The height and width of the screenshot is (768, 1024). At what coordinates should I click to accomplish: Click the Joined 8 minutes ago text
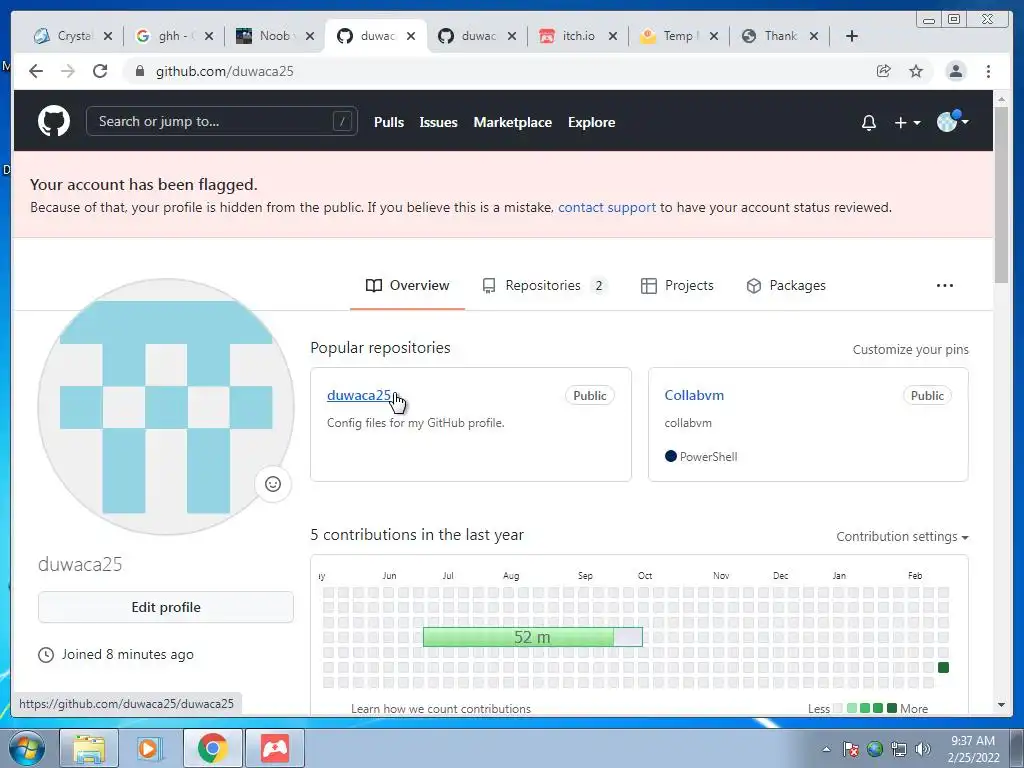point(127,654)
